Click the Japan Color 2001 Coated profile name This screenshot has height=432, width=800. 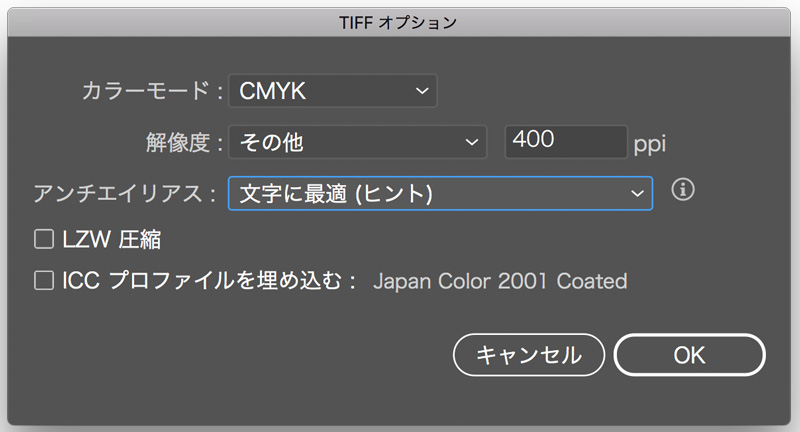coord(500,281)
